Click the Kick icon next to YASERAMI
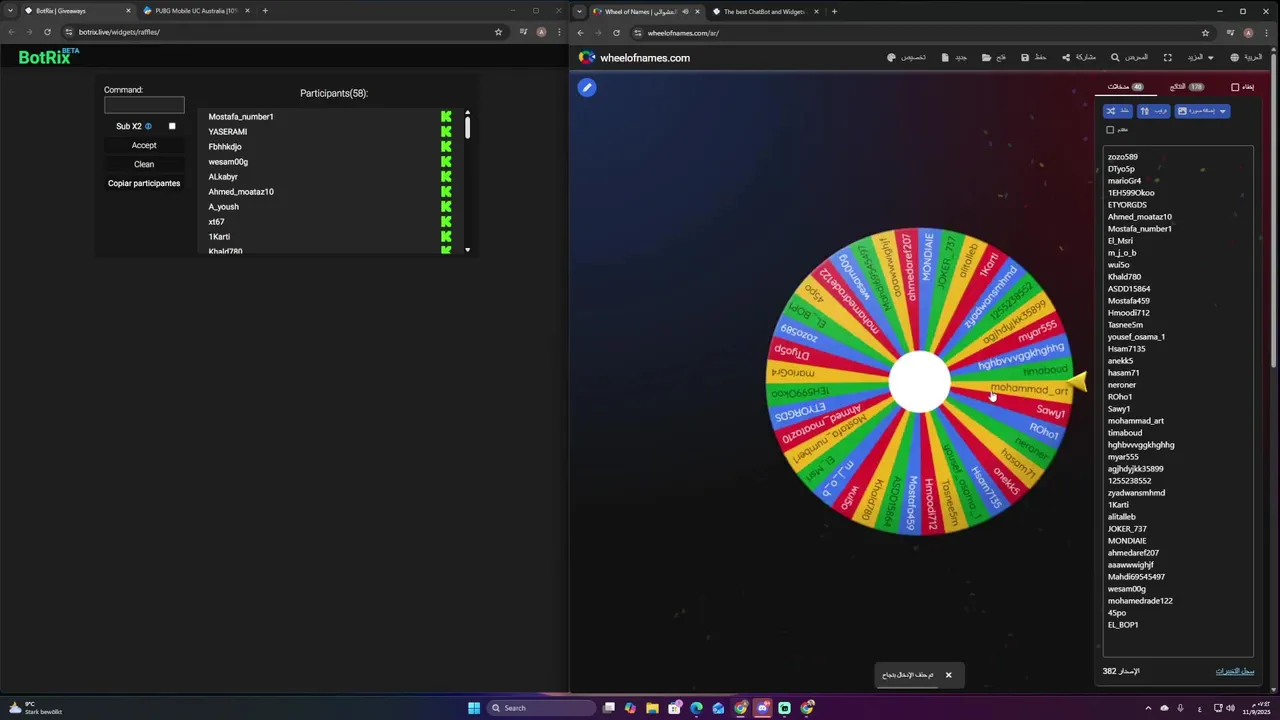 pos(446,132)
